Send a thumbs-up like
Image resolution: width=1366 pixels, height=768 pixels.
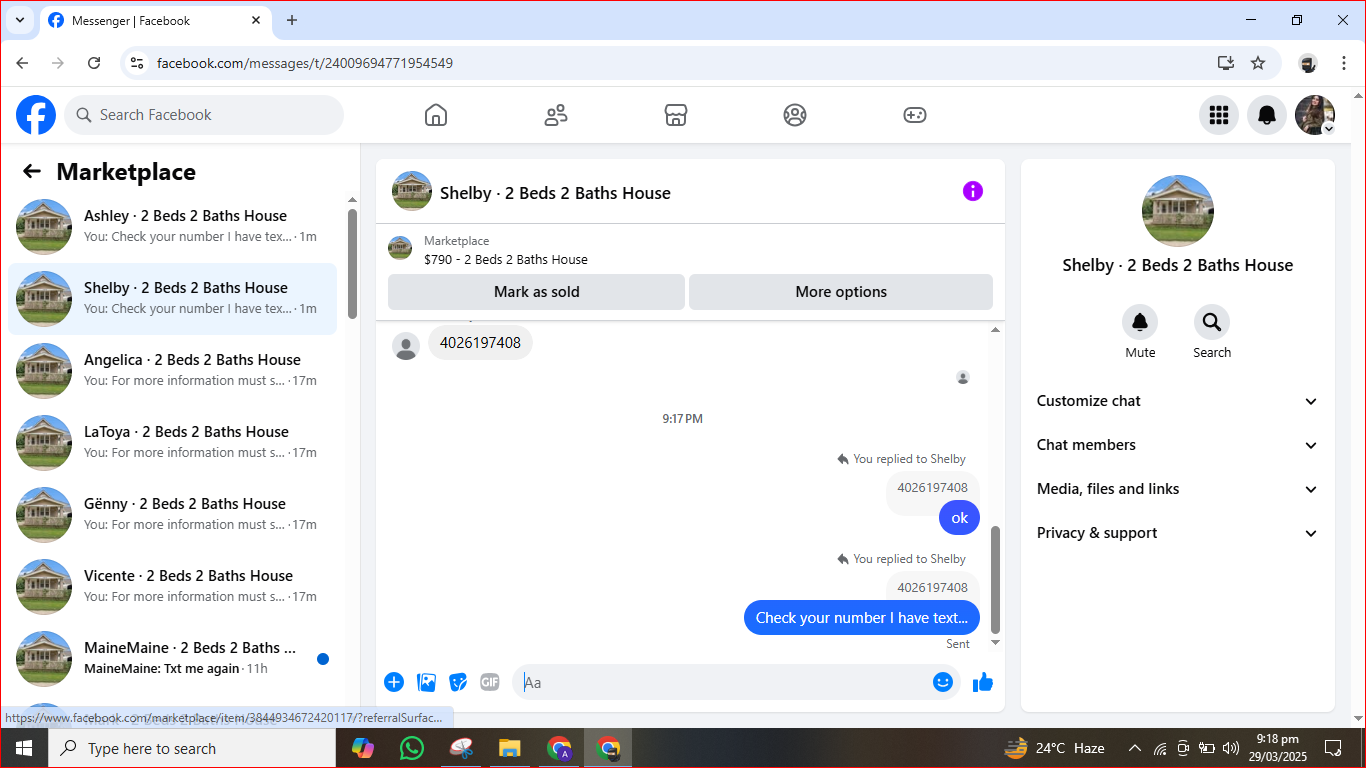coord(983,682)
